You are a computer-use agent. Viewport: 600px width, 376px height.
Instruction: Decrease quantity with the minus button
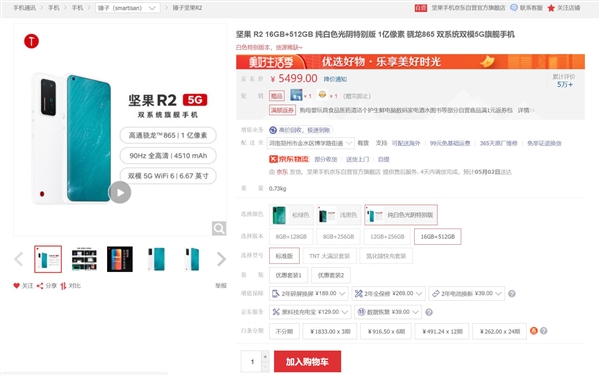pos(265,367)
